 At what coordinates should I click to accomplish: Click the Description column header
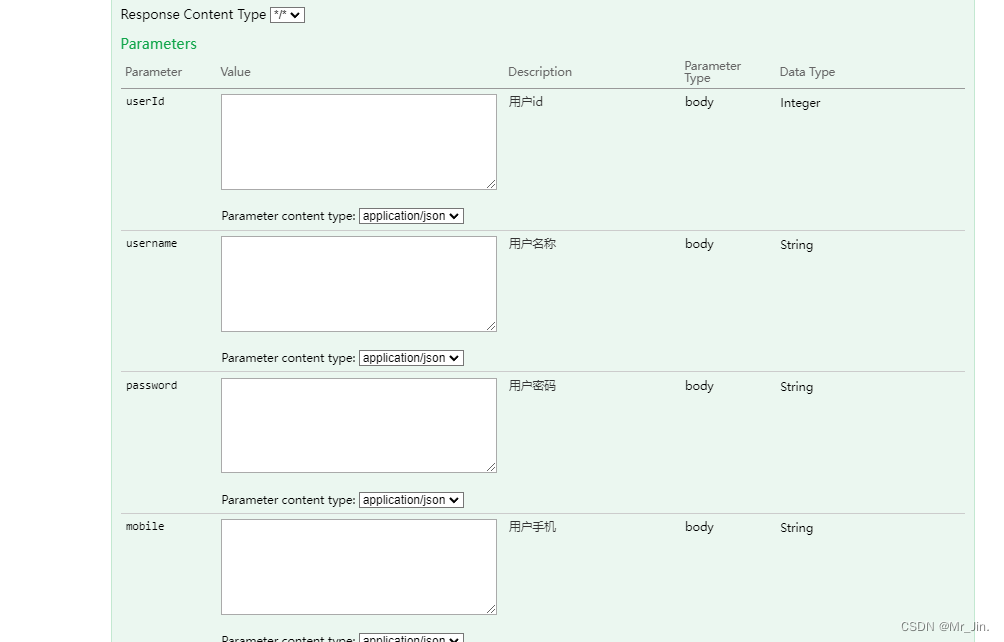(539, 71)
